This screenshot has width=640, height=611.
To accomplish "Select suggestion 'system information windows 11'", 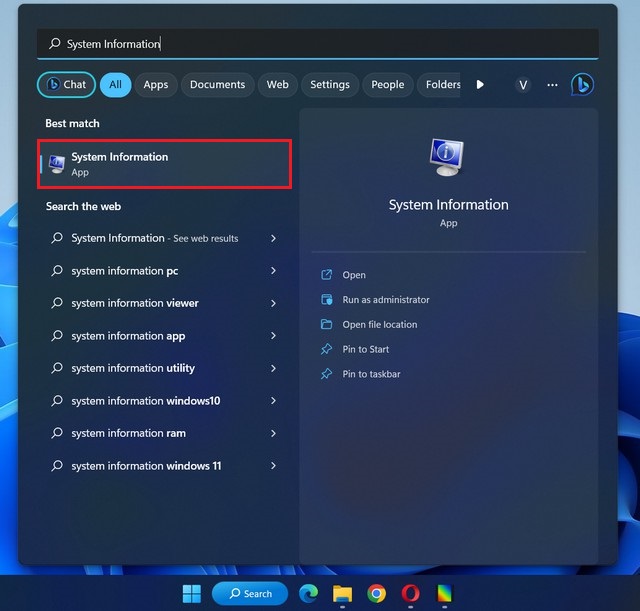I will pos(164,466).
